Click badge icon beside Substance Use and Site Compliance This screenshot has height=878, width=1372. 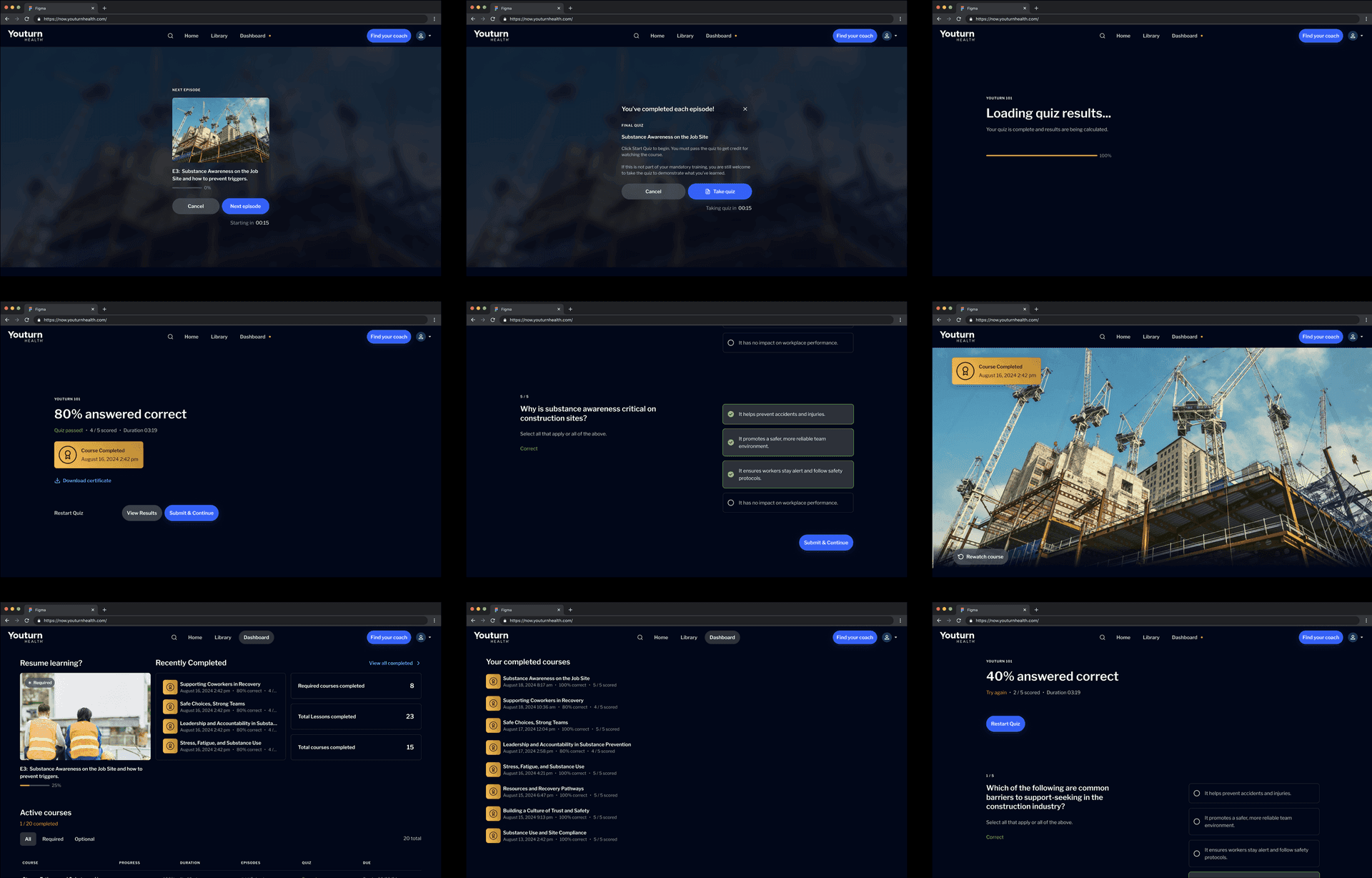[x=492, y=836]
